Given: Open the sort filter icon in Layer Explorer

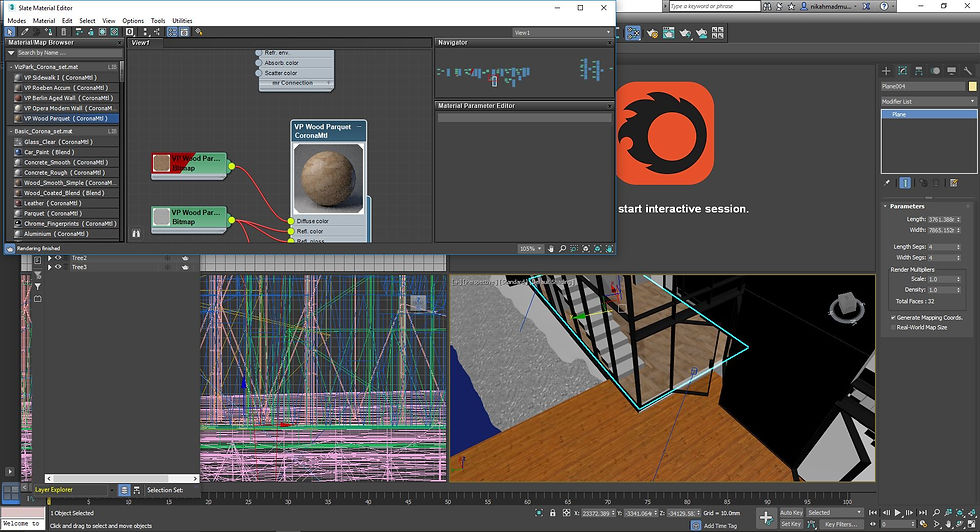Looking at the screenshot, I should (38, 286).
